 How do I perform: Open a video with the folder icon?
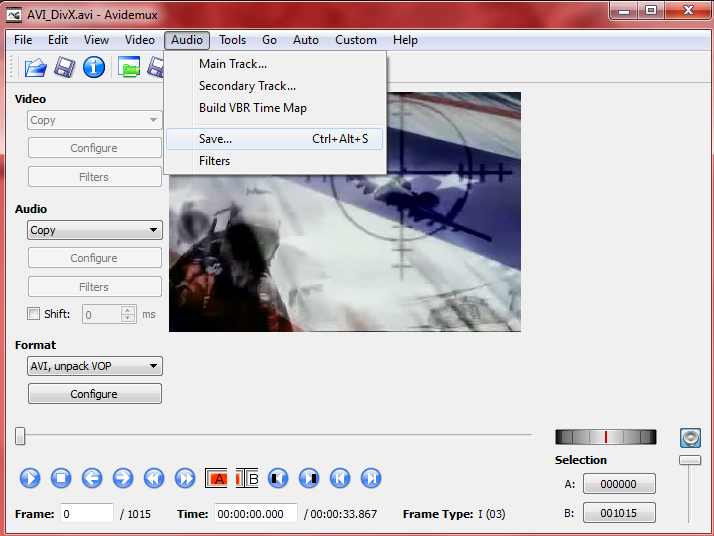click(x=36, y=68)
